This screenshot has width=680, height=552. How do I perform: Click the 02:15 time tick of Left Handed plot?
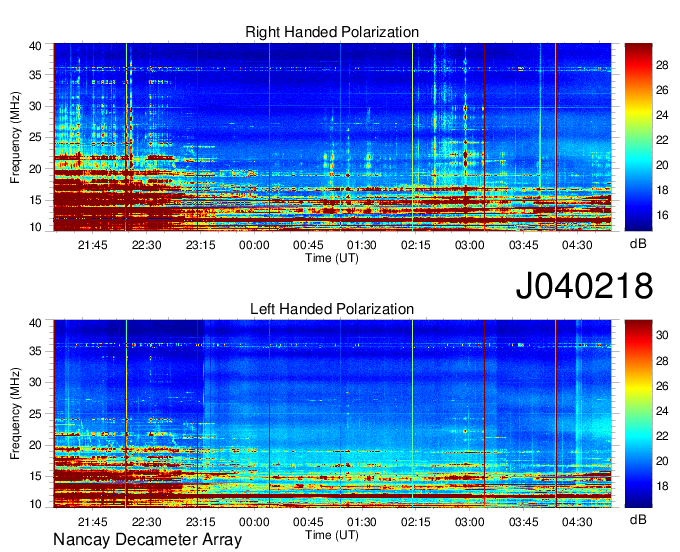(415, 522)
